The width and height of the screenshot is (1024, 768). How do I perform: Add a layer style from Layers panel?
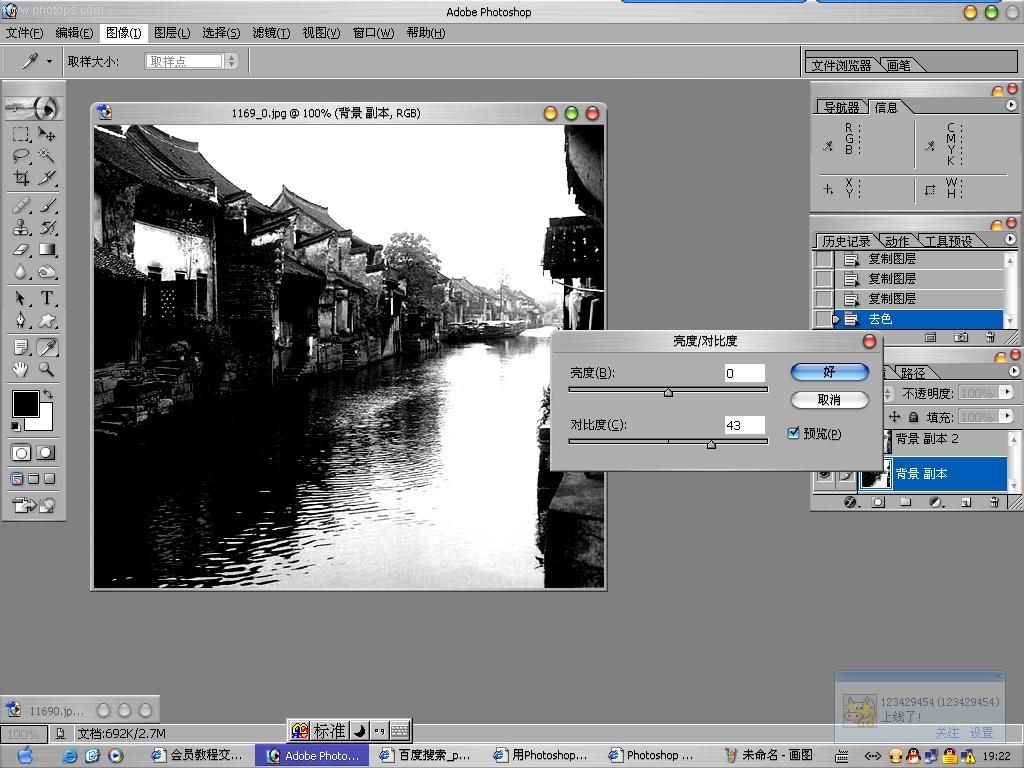(850, 502)
